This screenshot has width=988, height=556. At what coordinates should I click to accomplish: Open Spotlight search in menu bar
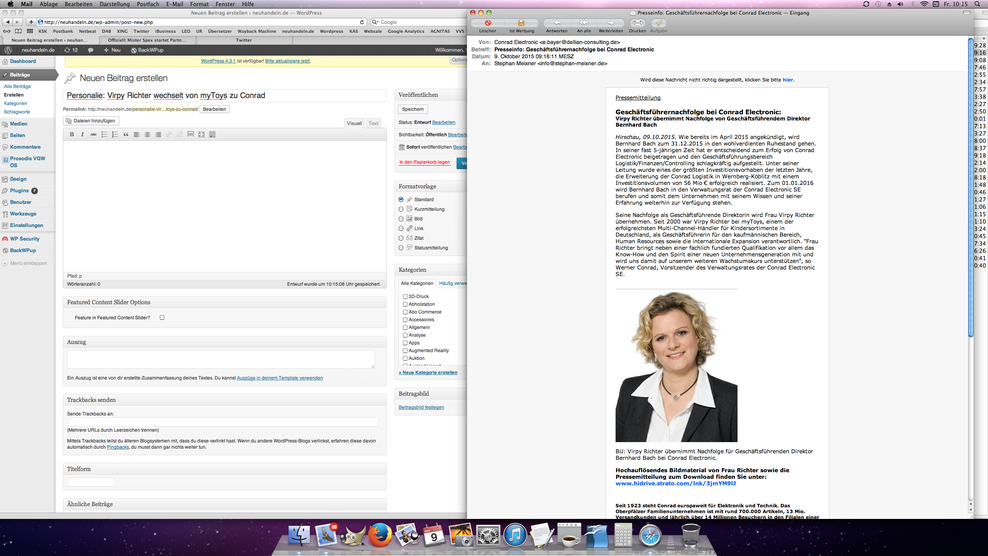point(978,4)
